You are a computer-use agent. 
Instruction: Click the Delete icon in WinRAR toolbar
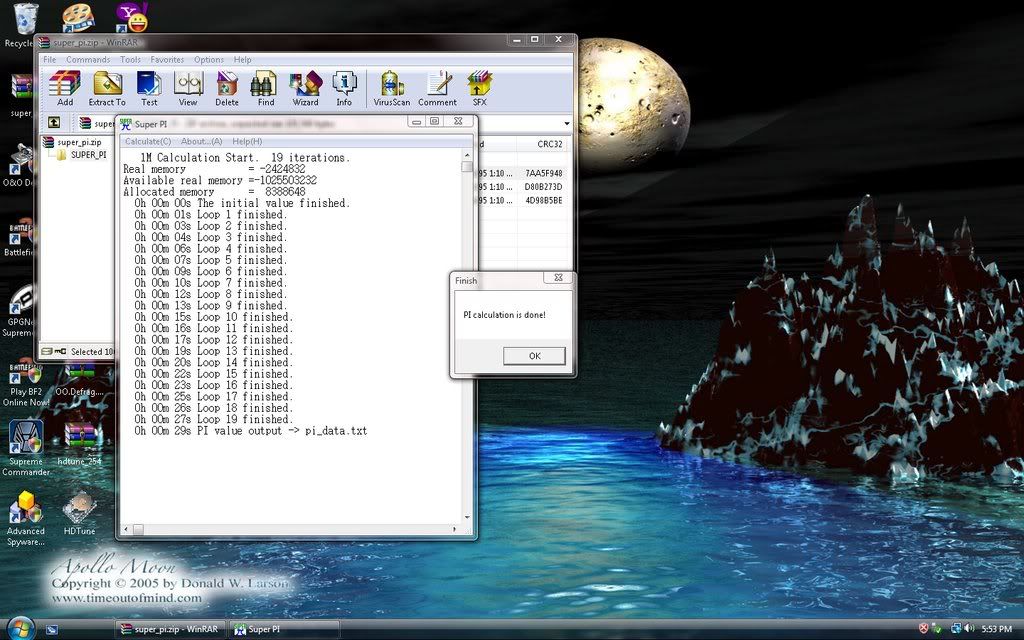click(227, 88)
